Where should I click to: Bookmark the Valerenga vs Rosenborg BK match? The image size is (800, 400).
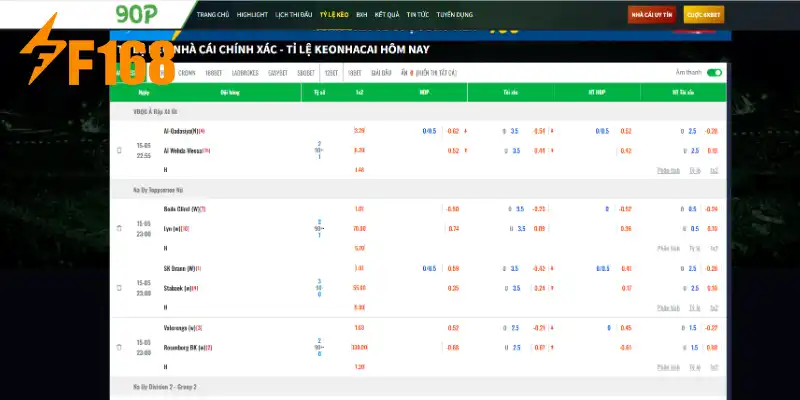click(x=119, y=347)
